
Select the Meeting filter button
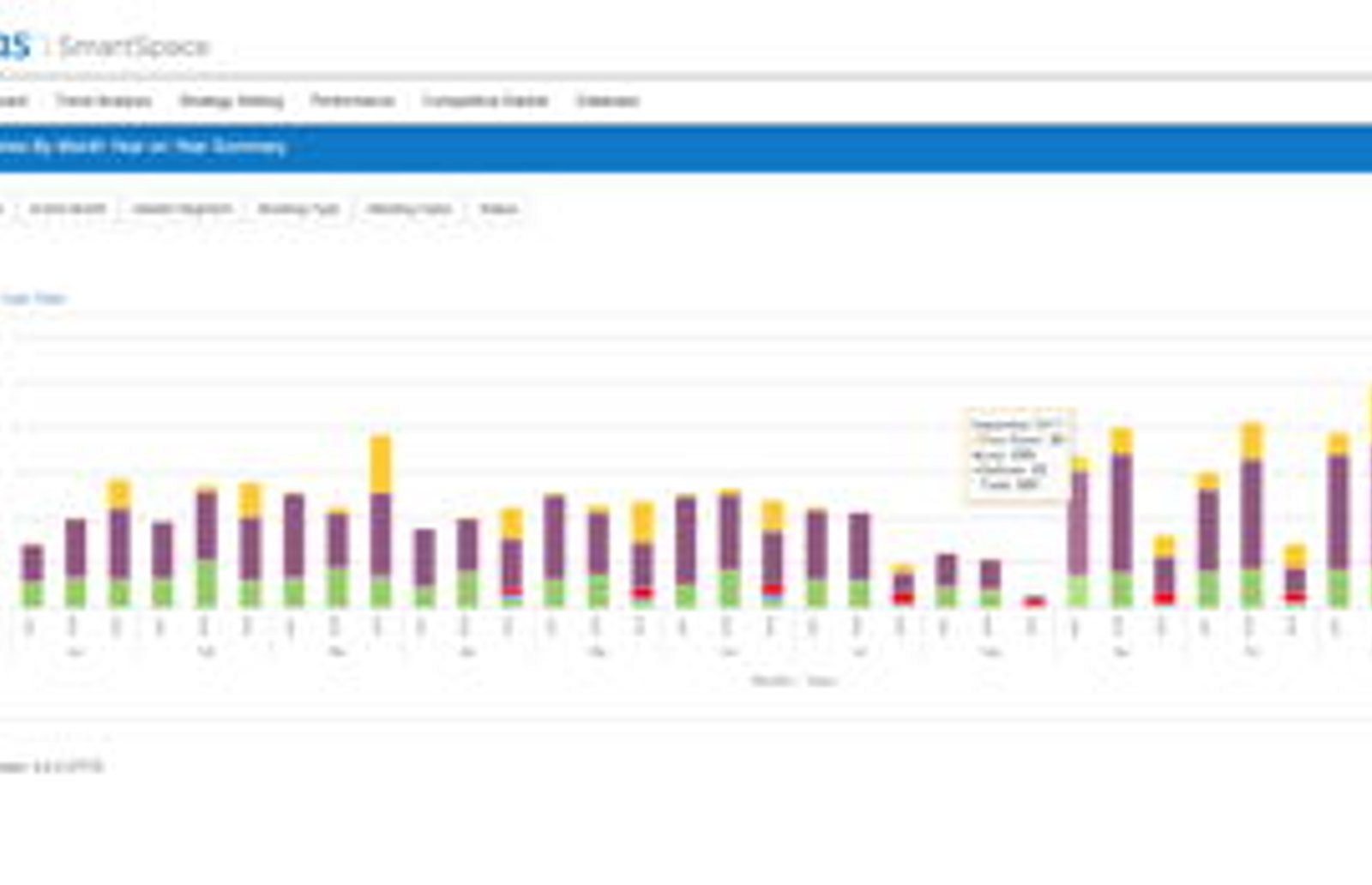click(409, 209)
